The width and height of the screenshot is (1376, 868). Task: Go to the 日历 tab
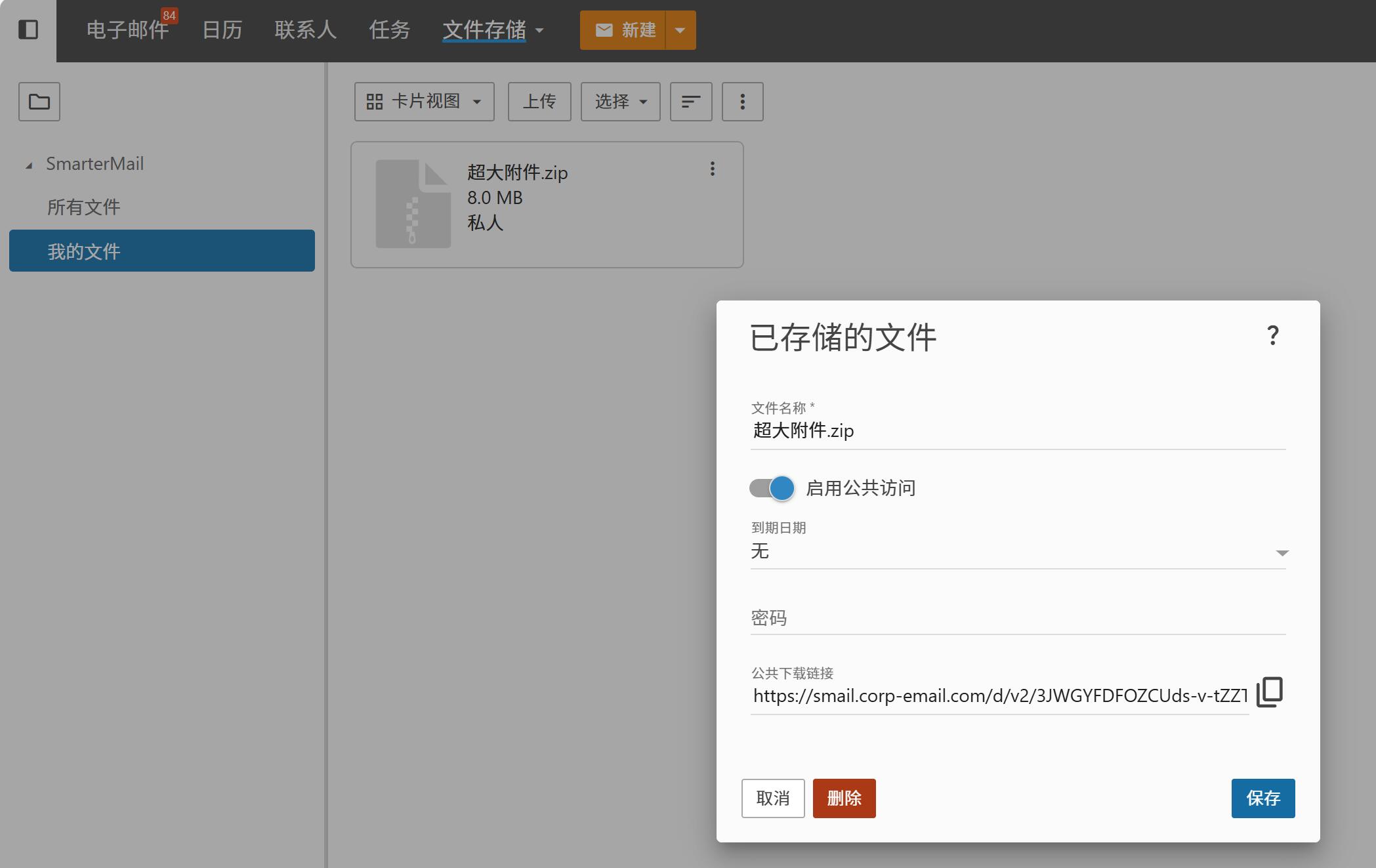point(222,30)
